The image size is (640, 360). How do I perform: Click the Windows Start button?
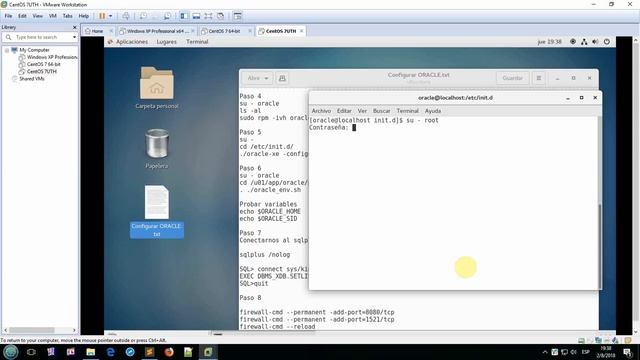click(x=11, y=352)
